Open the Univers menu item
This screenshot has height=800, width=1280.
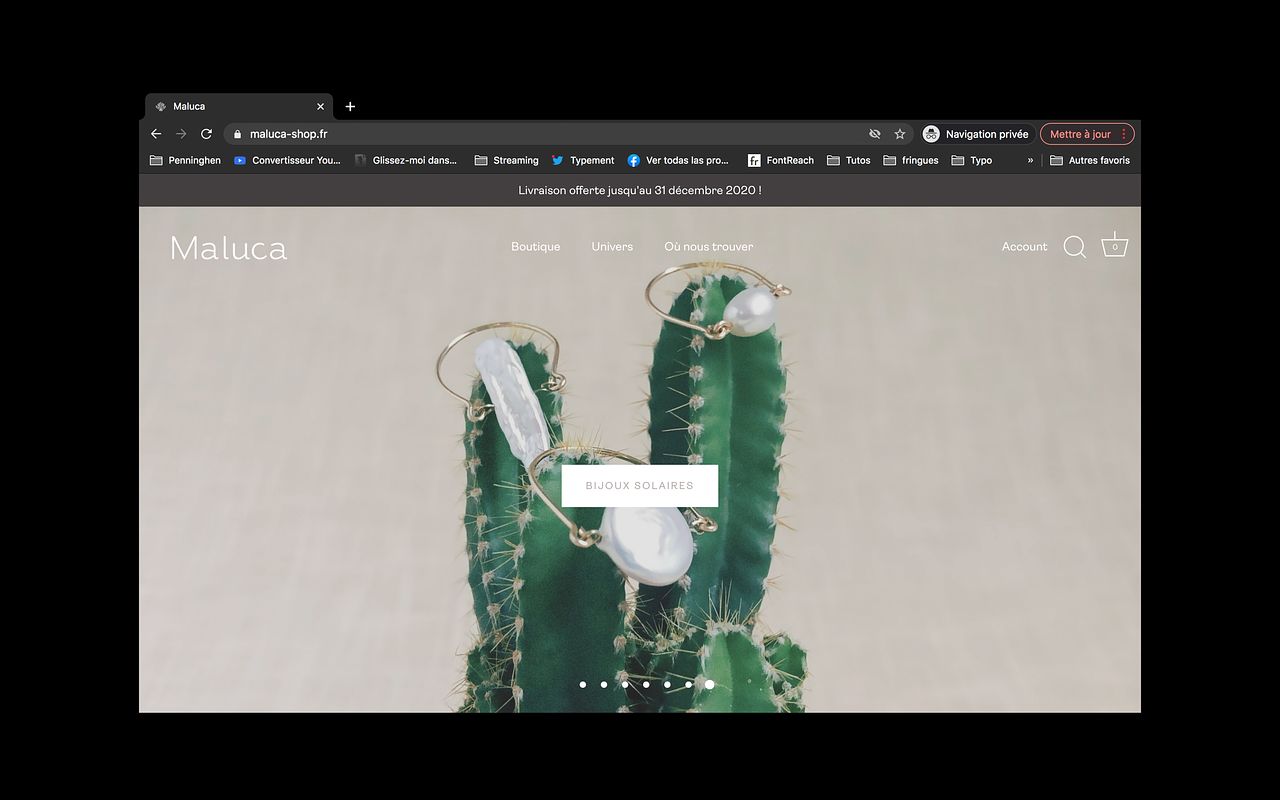point(612,247)
